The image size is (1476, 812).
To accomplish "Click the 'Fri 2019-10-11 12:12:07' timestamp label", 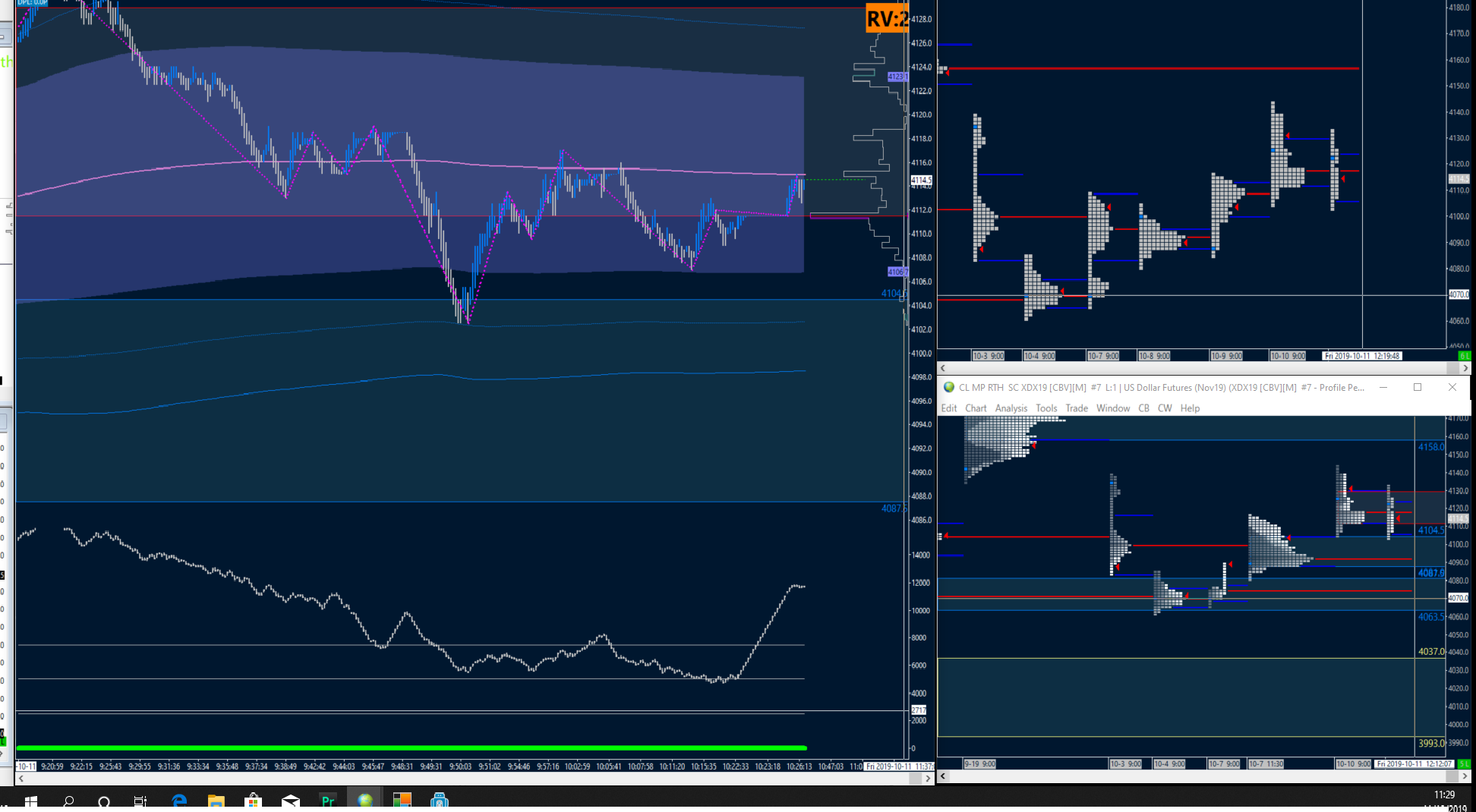I will [1414, 763].
